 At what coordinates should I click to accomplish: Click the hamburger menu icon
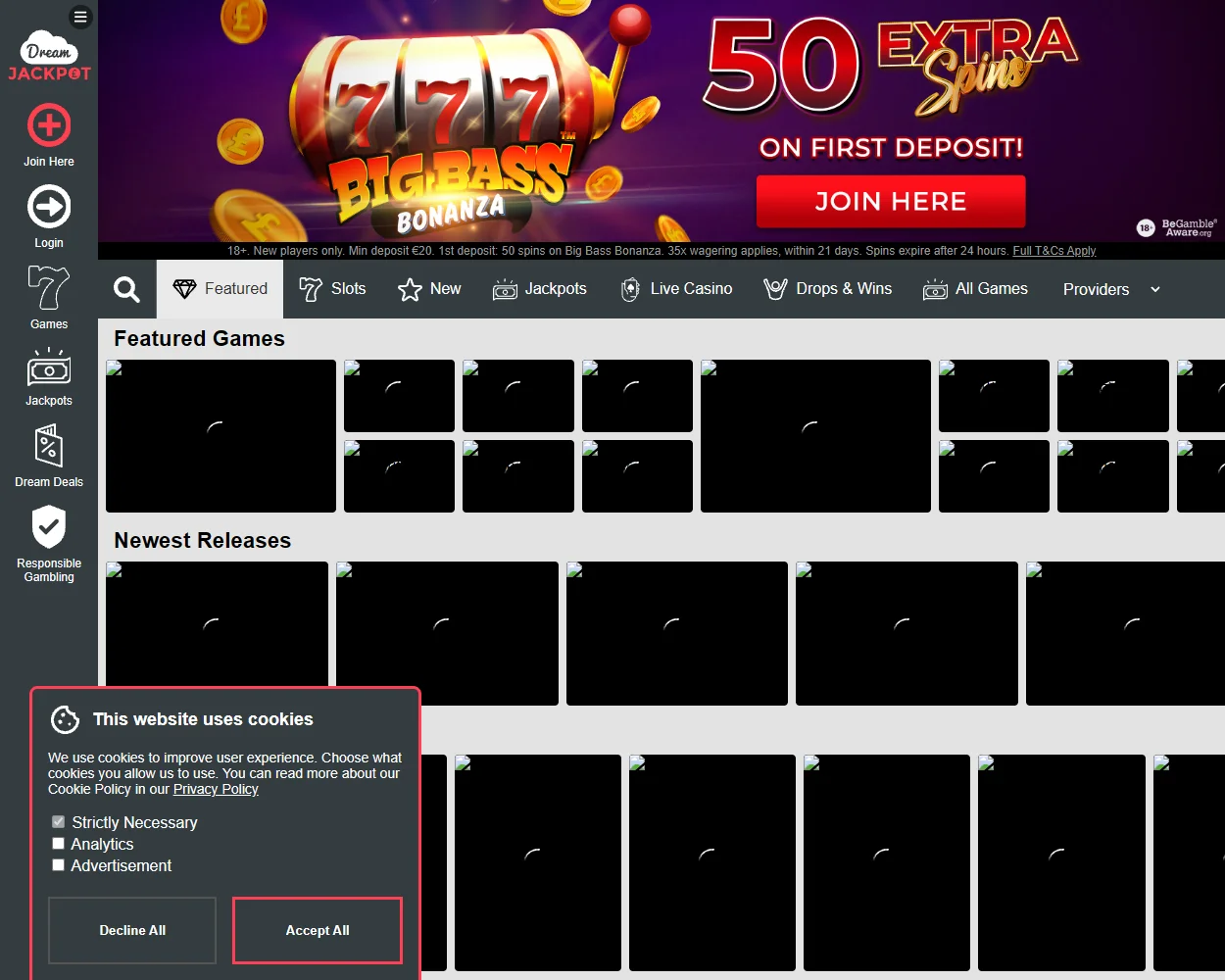(80, 16)
